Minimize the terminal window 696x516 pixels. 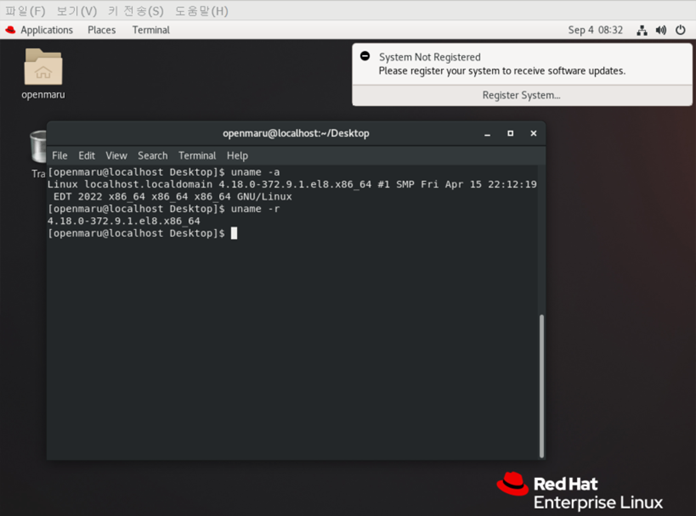[487, 134]
